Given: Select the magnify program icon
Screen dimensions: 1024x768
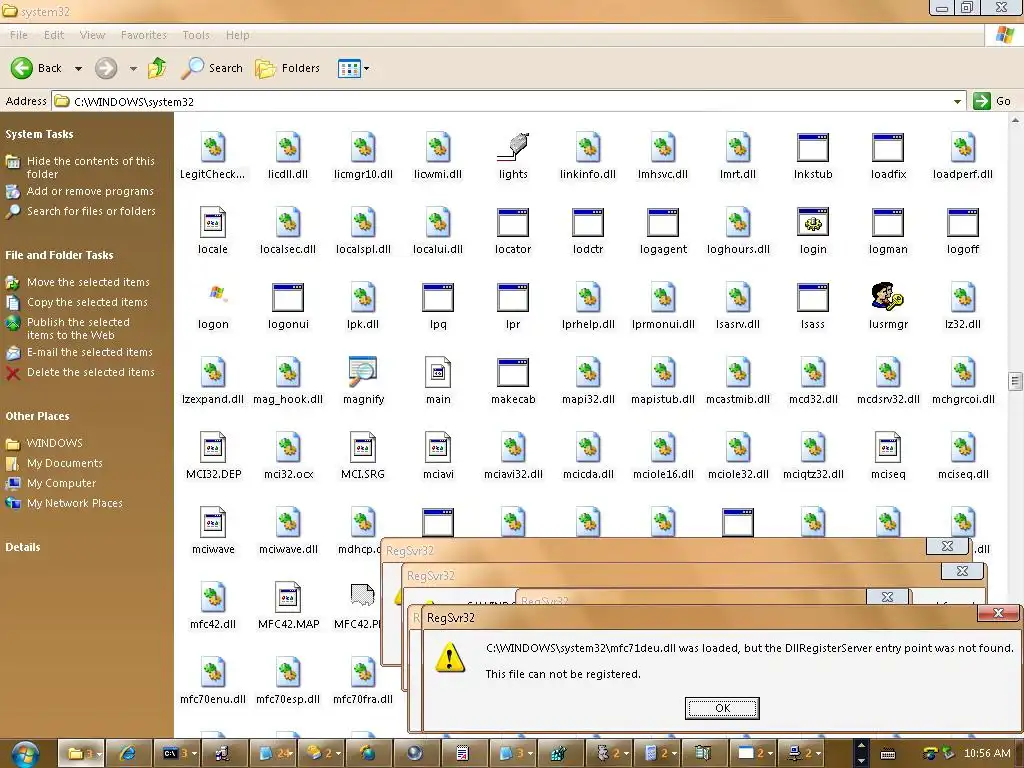Looking at the screenshot, I should tap(363, 372).
